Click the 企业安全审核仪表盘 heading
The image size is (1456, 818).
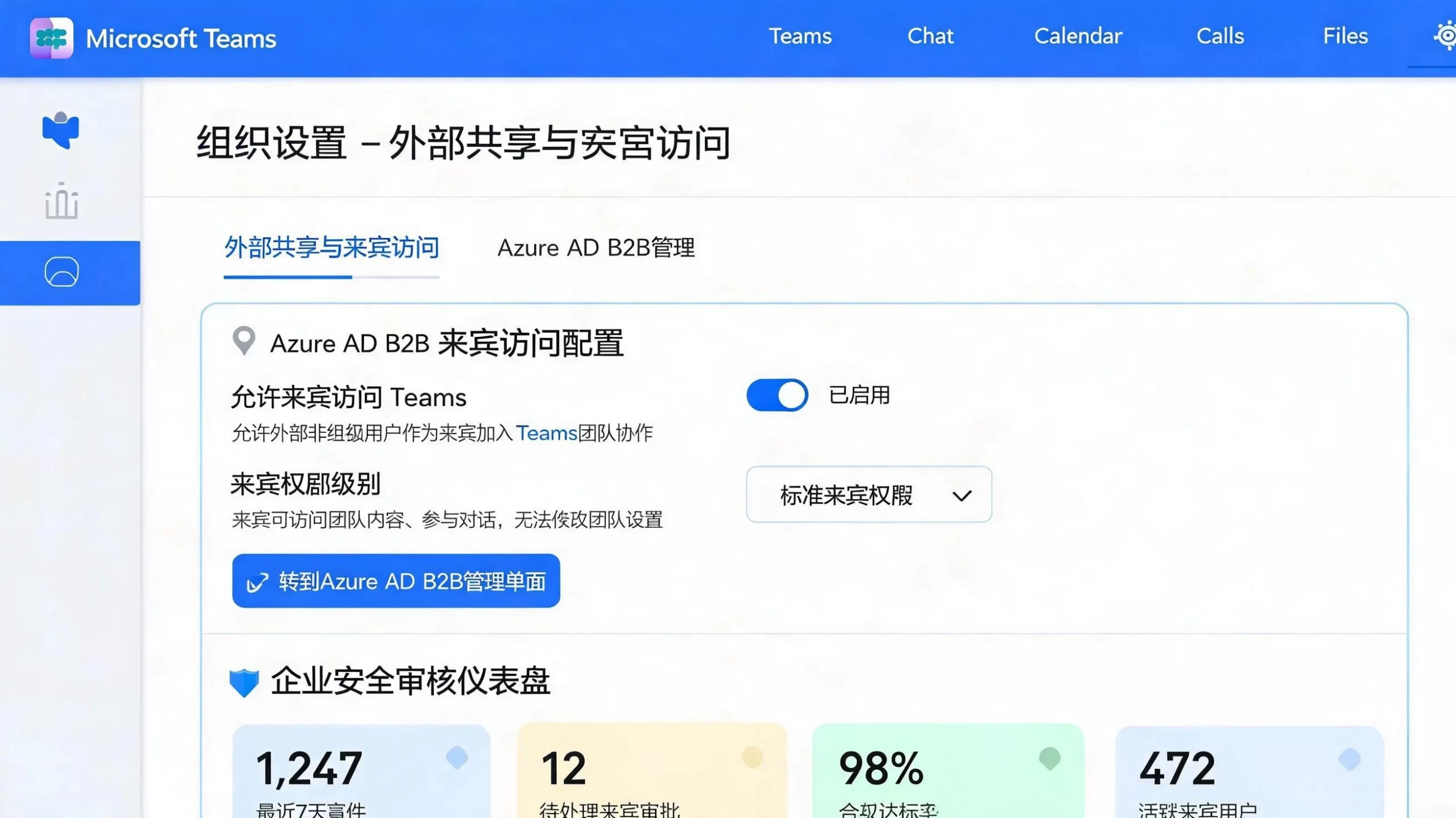coord(411,681)
